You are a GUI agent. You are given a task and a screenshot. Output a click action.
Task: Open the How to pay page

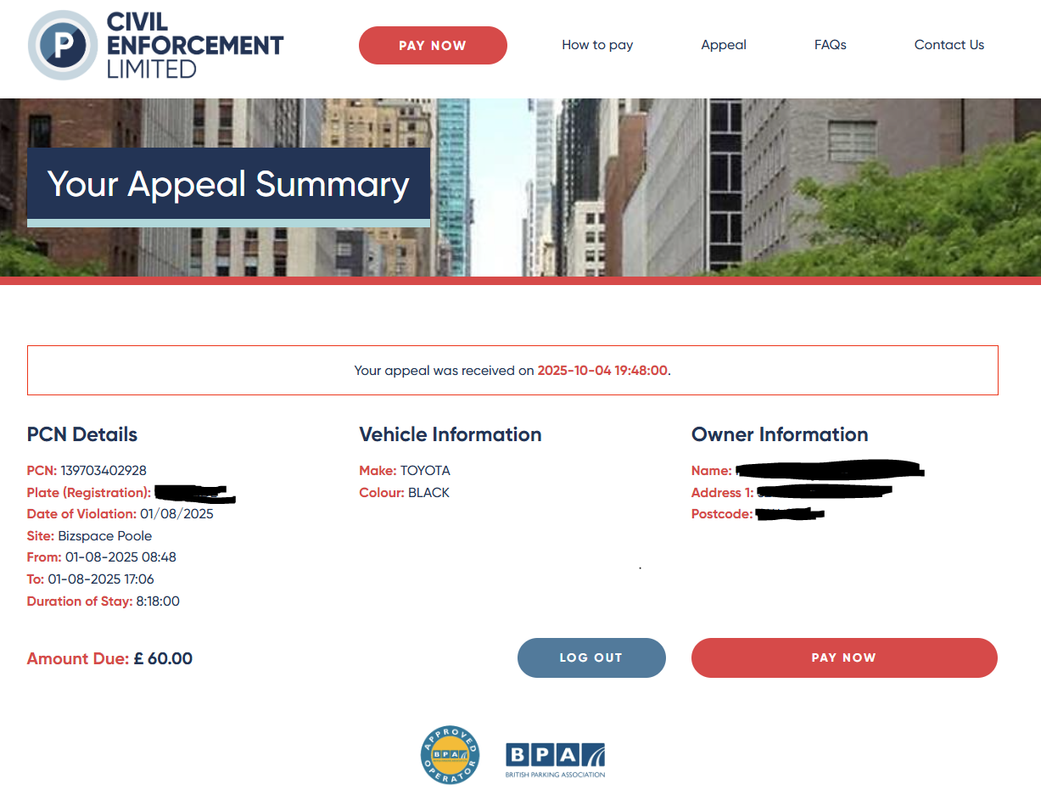tap(598, 44)
